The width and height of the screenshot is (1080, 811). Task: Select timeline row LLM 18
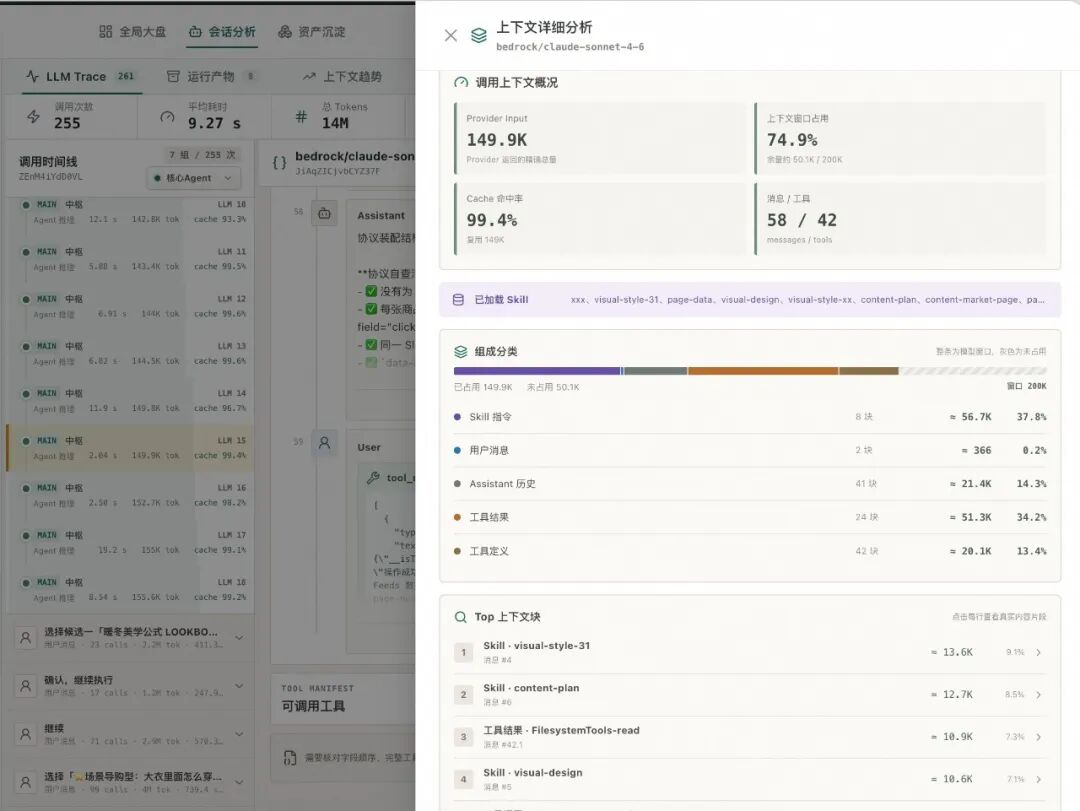click(129, 590)
